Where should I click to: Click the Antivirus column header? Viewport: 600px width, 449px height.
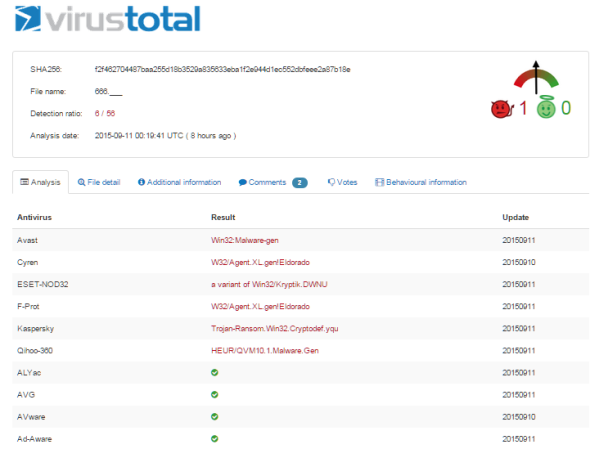coord(34,217)
